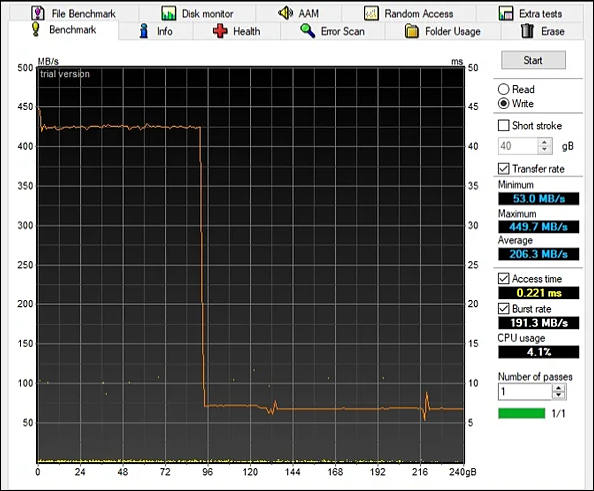Click the Number of passes input field
Screen dimensions: 594x491
tap(525, 391)
